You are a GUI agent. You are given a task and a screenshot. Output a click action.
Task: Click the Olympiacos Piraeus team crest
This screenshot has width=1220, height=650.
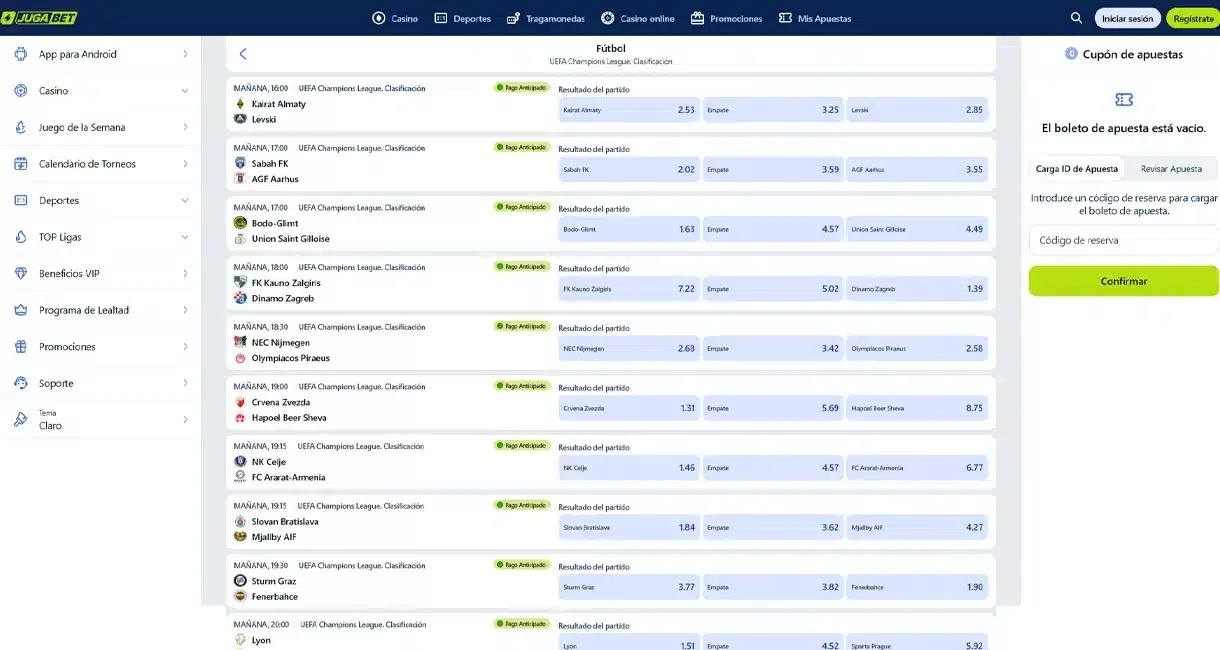pyautogui.click(x=240, y=358)
